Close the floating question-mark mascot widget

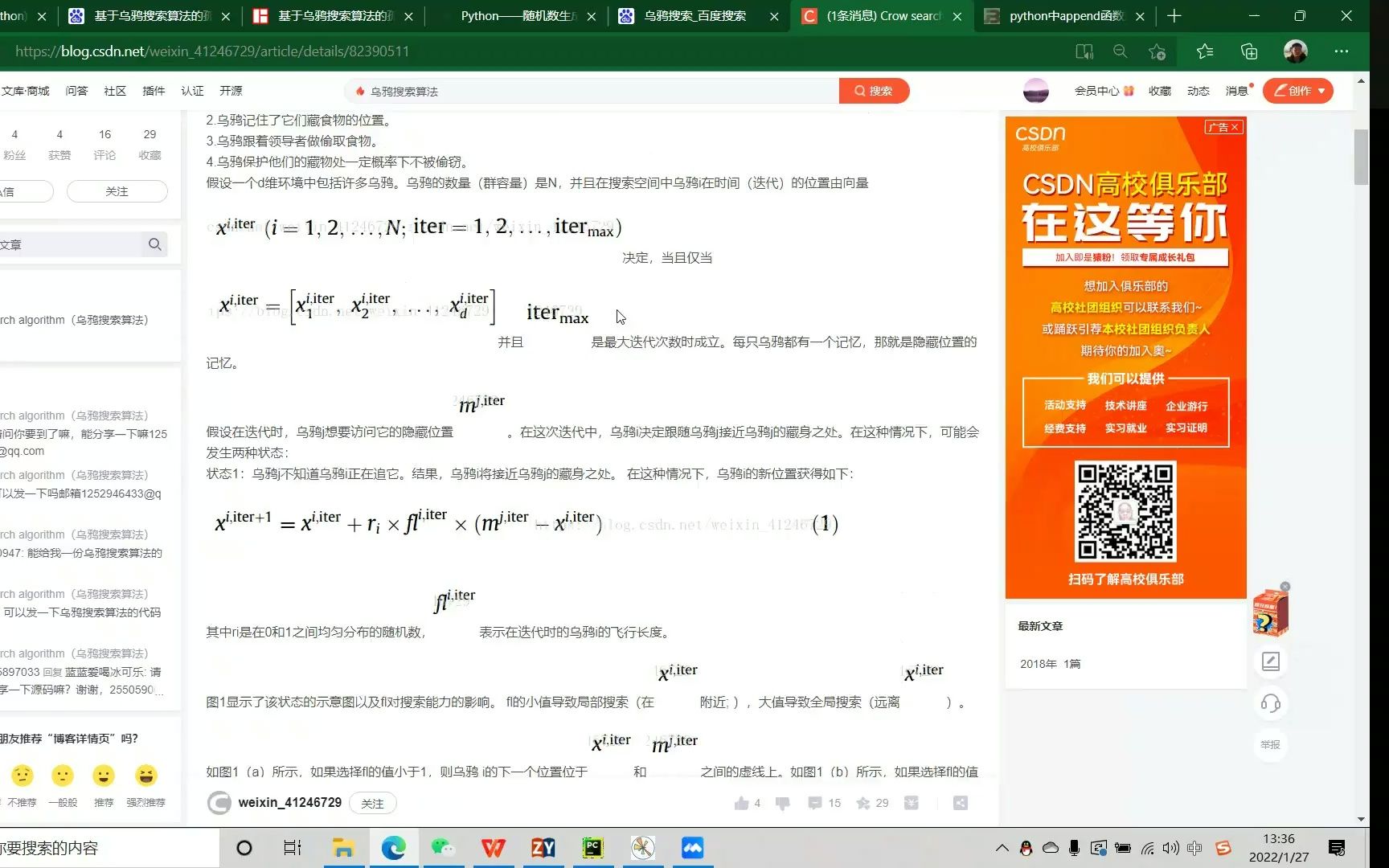pyautogui.click(x=1285, y=587)
